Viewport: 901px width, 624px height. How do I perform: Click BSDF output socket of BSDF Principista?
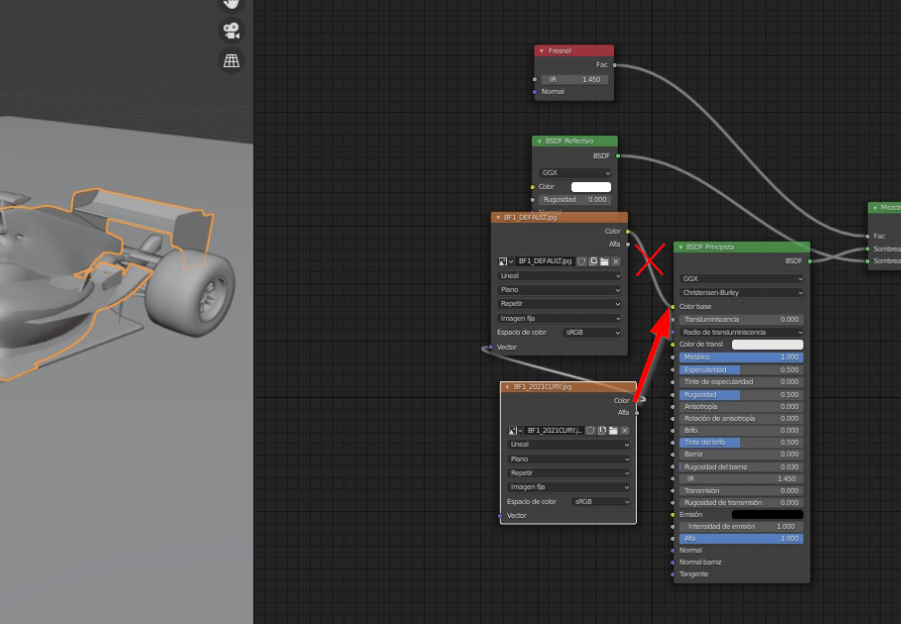pyautogui.click(x=810, y=261)
